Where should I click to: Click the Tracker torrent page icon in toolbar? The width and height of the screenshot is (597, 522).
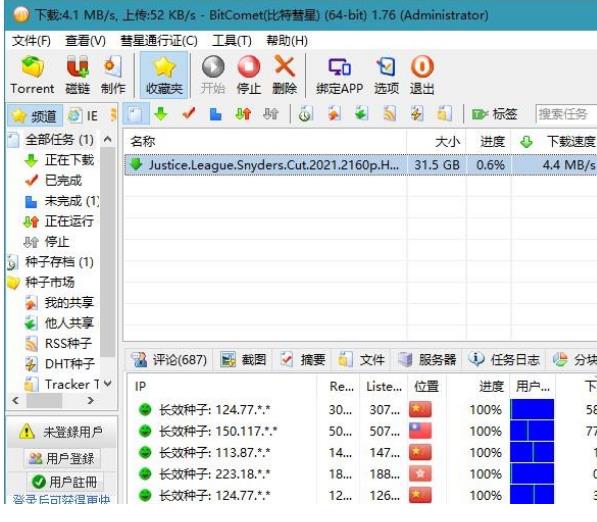pos(444,114)
